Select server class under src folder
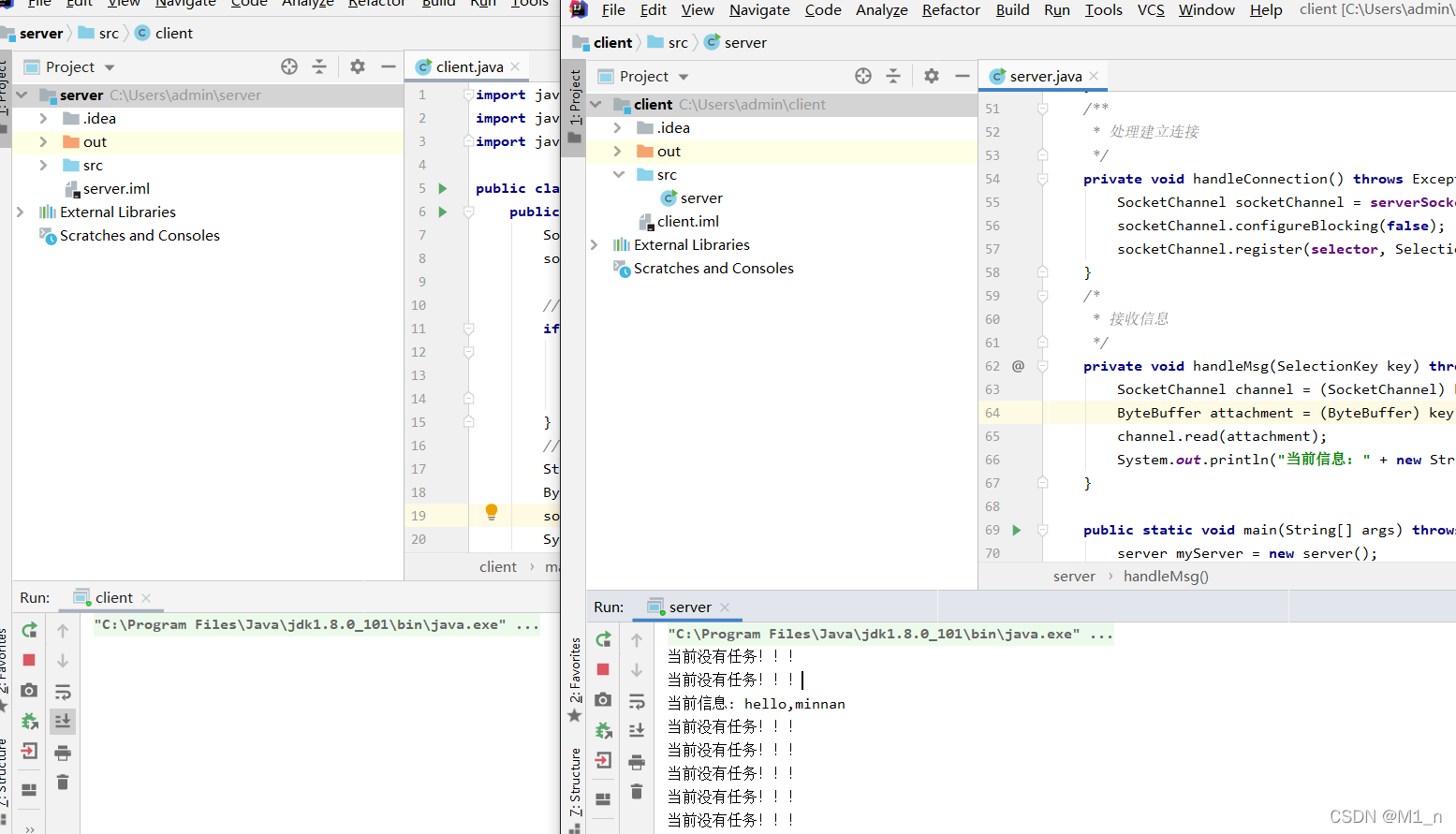Image resolution: width=1456 pixels, height=834 pixels. point(692,198)
